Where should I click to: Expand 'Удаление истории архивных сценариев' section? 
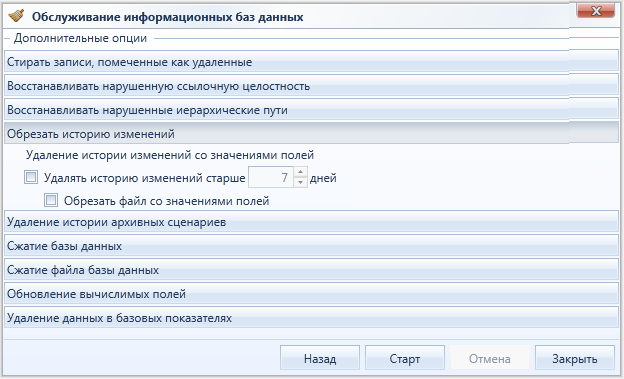click(311, 222)
